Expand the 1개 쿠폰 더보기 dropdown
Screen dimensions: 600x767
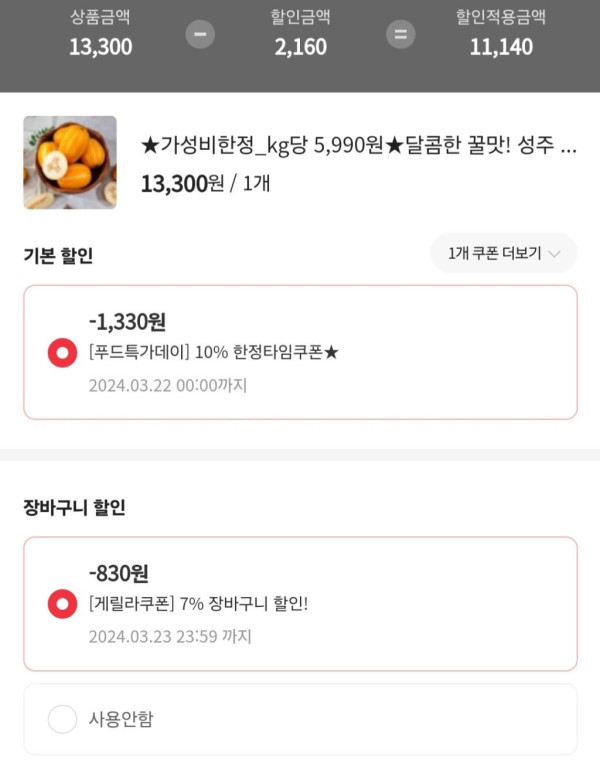pyautogui.click(x=503, y=254)
